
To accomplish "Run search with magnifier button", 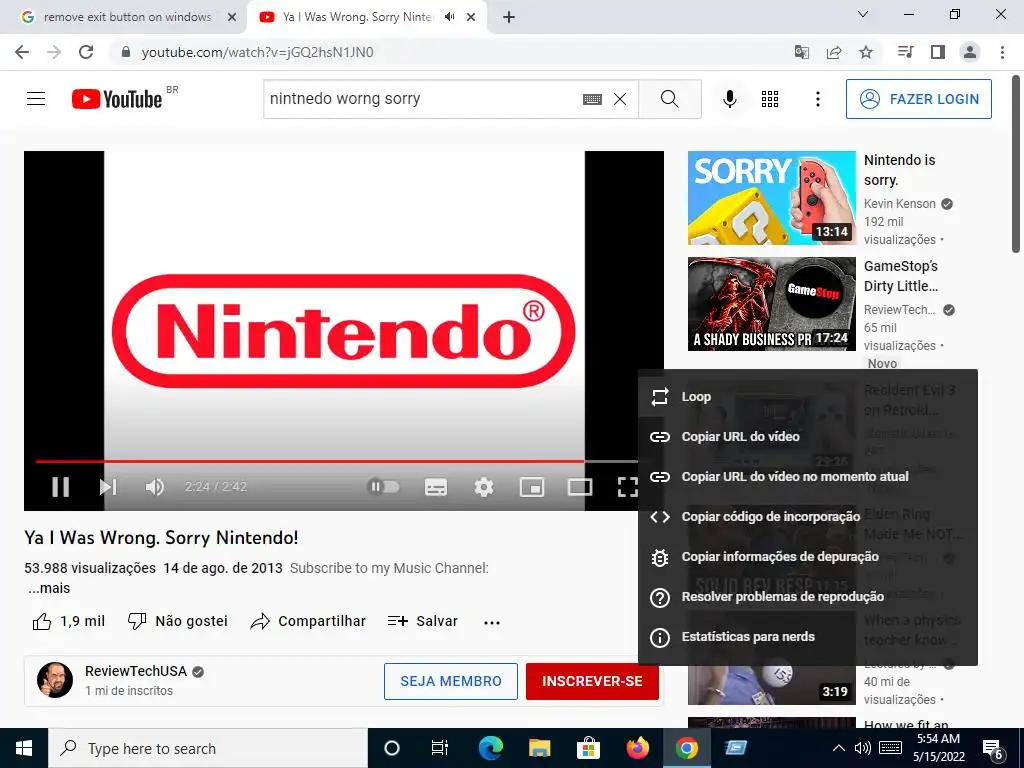I will (670, 99).
